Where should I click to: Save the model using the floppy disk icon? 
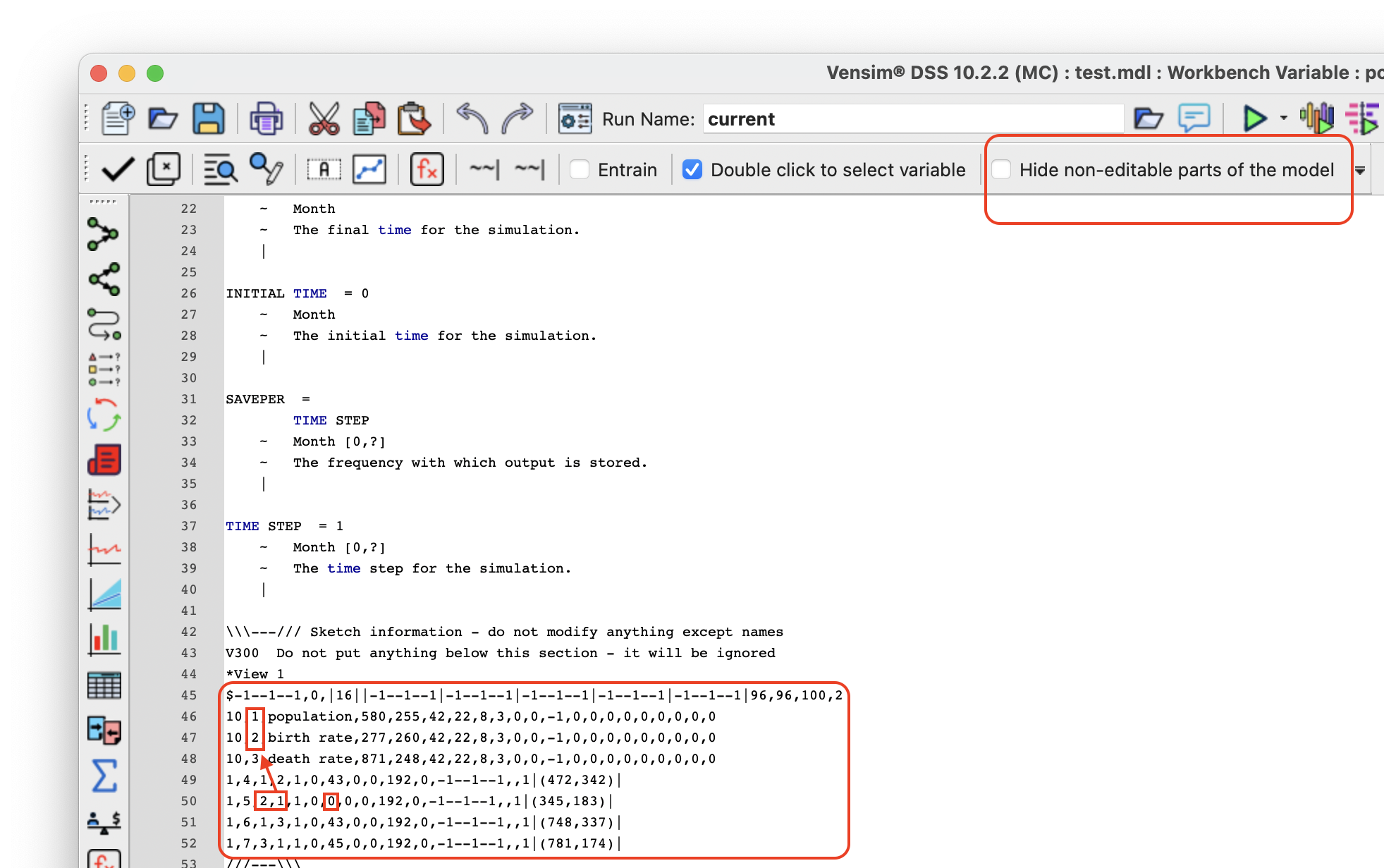(x=209, y=118)
